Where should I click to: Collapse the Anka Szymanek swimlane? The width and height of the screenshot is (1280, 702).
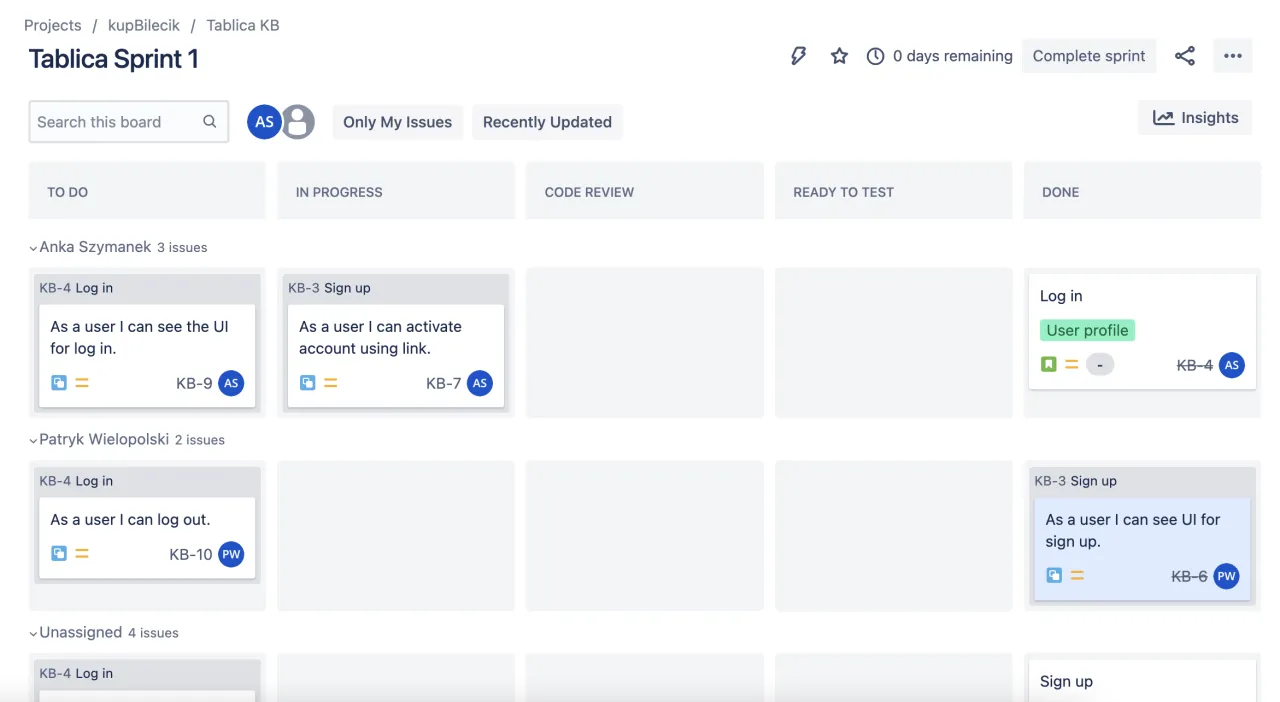coord(33,248)
